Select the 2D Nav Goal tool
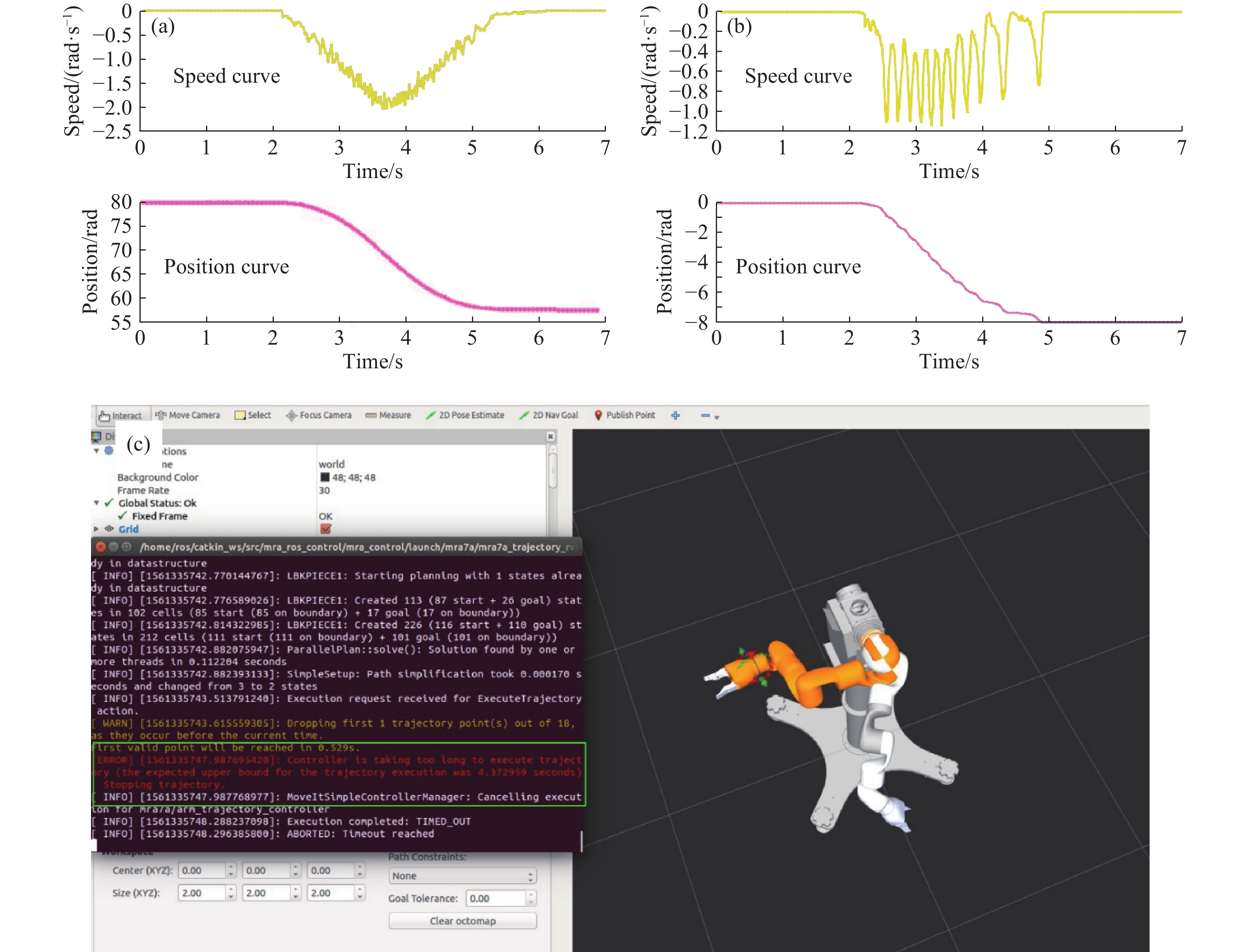 [548, 415]
